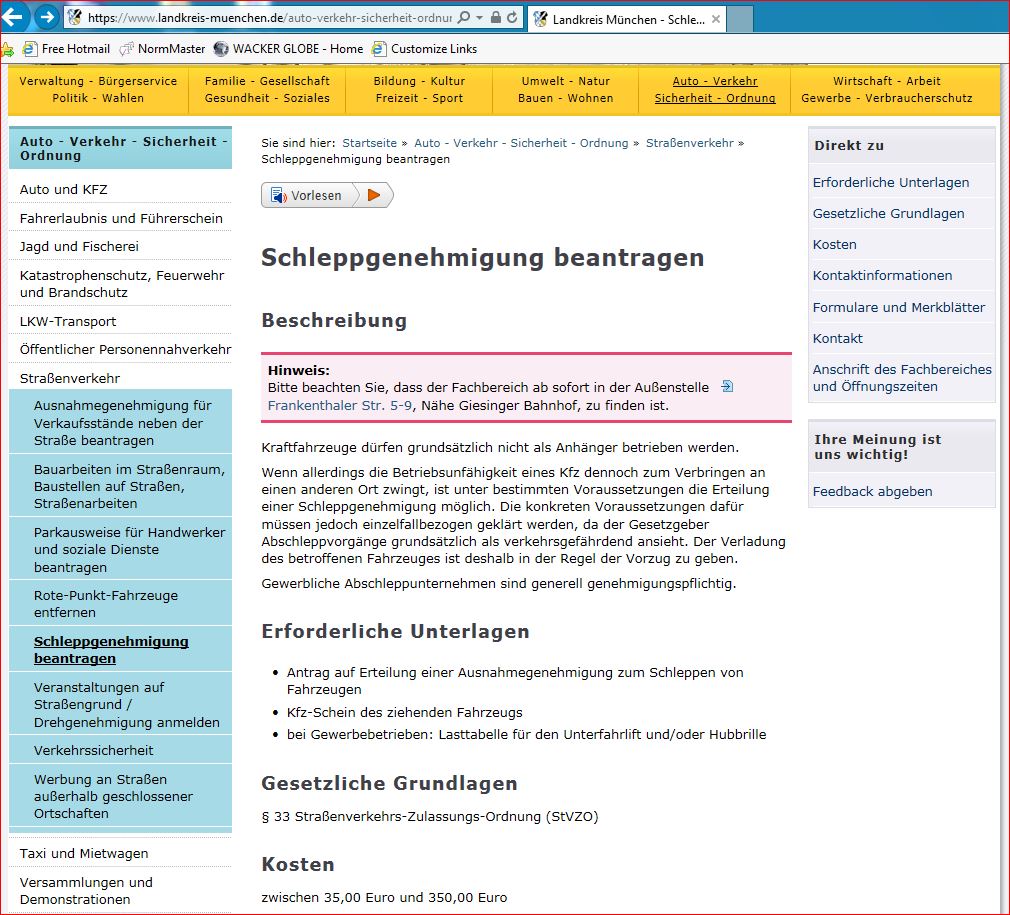Click the Schleppgenehmigung beantragen main page heading
1010x915 pixels.
[482, 258]
